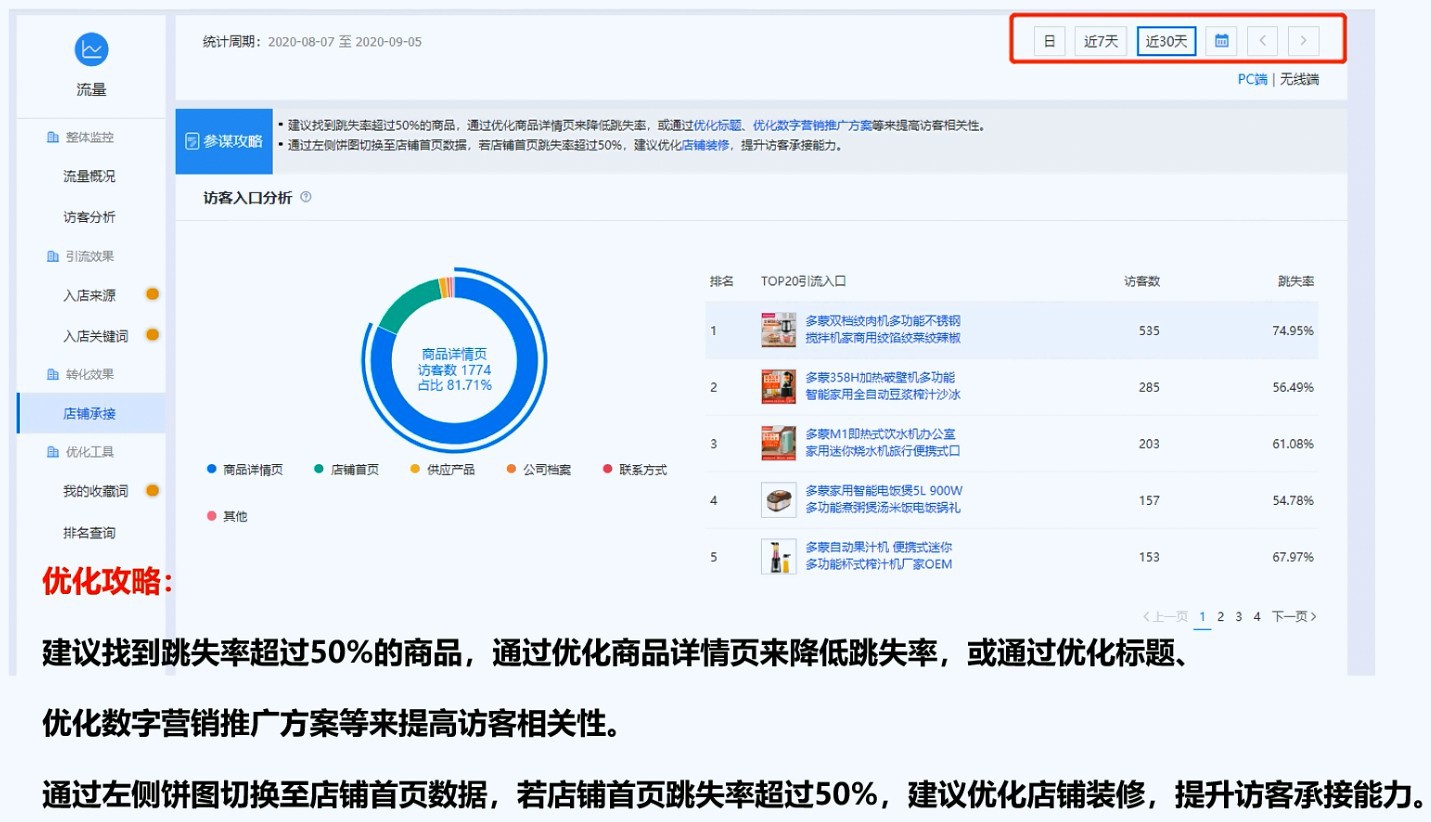Viewport: 1431px width, 822px height.
Task: Toggle 其他 legend item
Action: (x=227, y=516)
